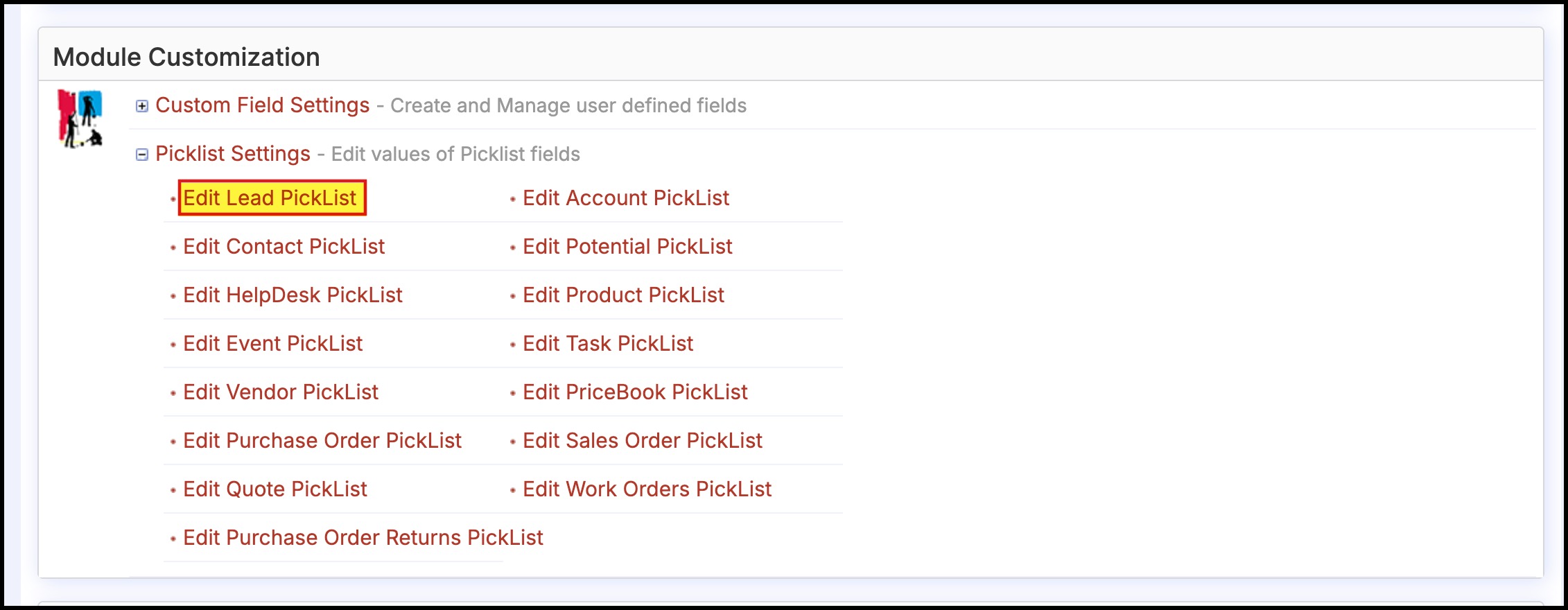Go to Edit Sales Order PickList
Viewport: 1568px width, 610px height.
click(642, 441)
